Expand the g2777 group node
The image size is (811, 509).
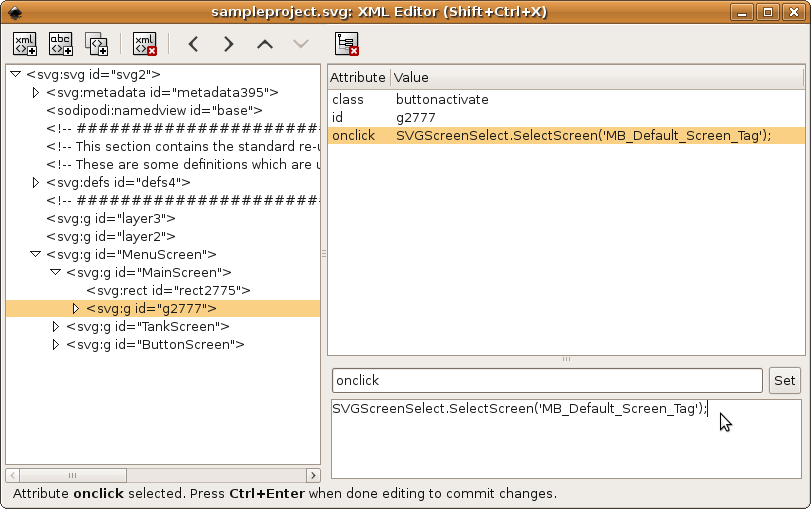[x=76, y=308]
